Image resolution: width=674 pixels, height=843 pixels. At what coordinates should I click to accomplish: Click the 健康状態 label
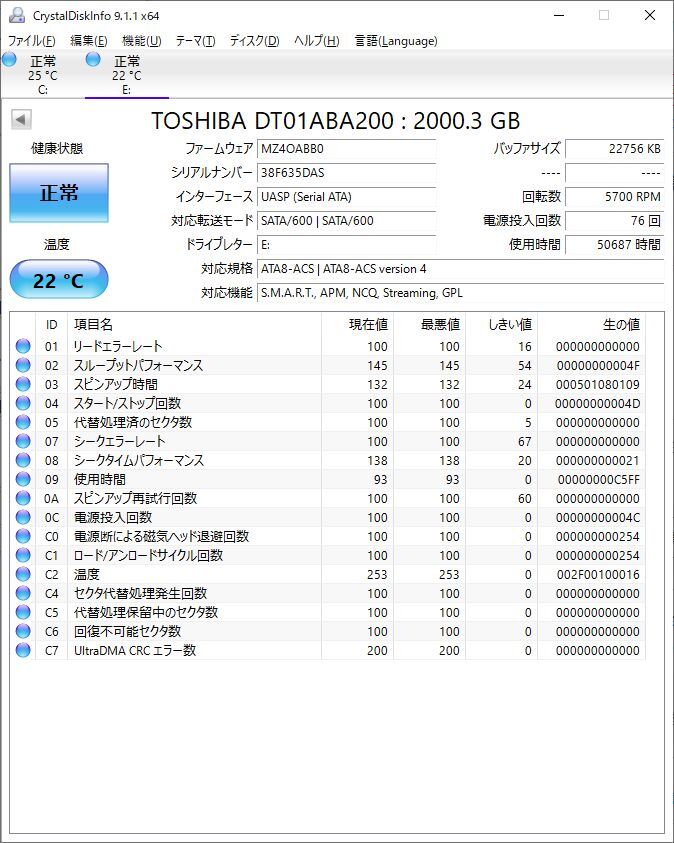(x=58, y=148)
